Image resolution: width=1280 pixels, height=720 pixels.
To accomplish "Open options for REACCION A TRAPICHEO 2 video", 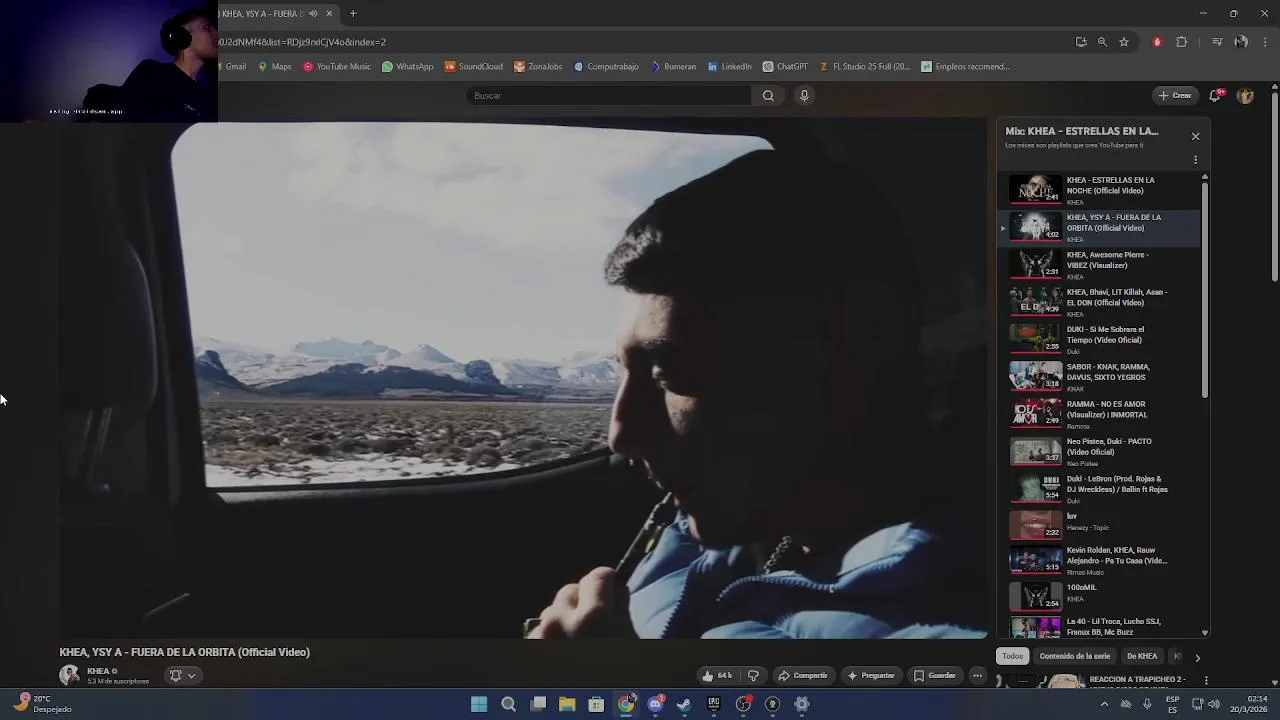I will pos(1206,681).
